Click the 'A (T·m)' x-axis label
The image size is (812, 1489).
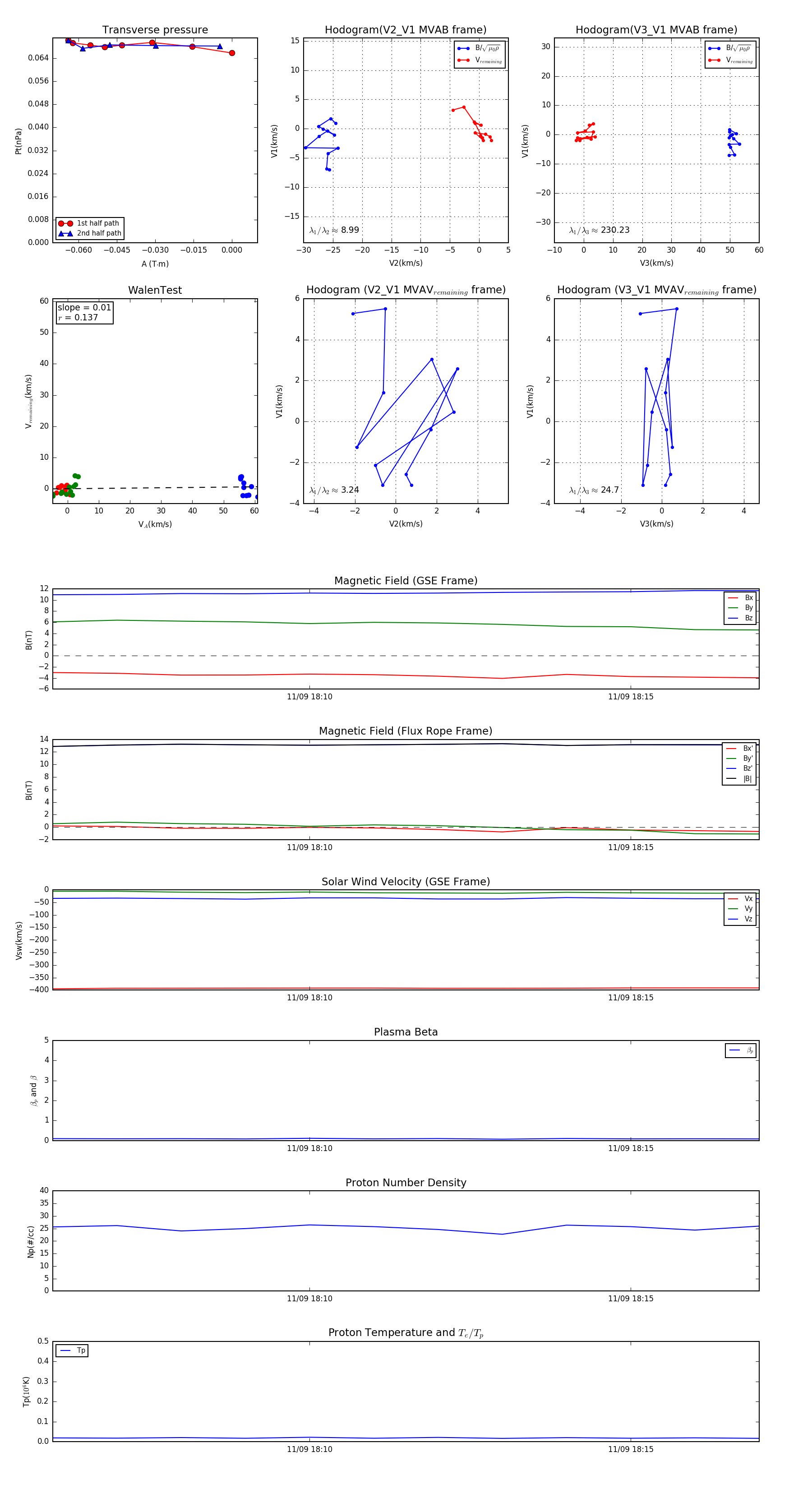(155, 264)
